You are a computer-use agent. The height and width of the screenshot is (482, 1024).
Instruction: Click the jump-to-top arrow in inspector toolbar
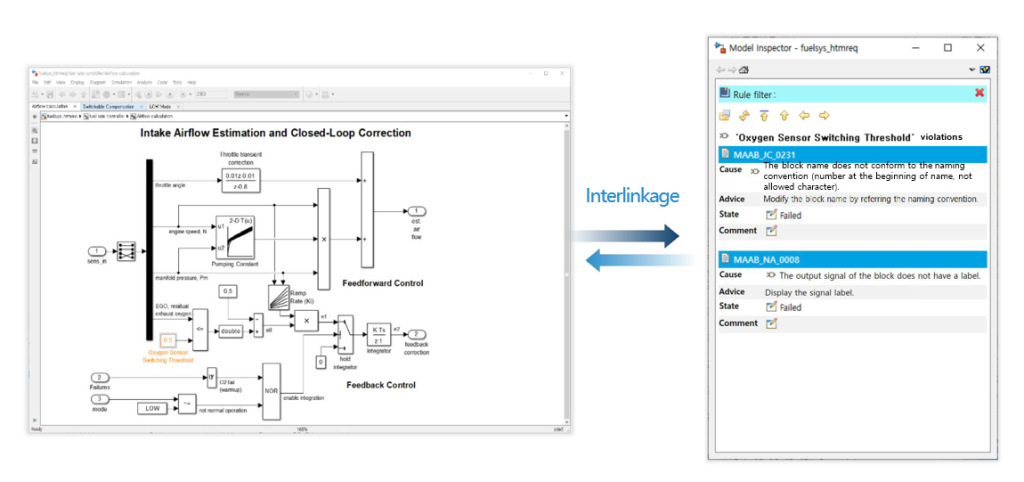pos(764,116)
